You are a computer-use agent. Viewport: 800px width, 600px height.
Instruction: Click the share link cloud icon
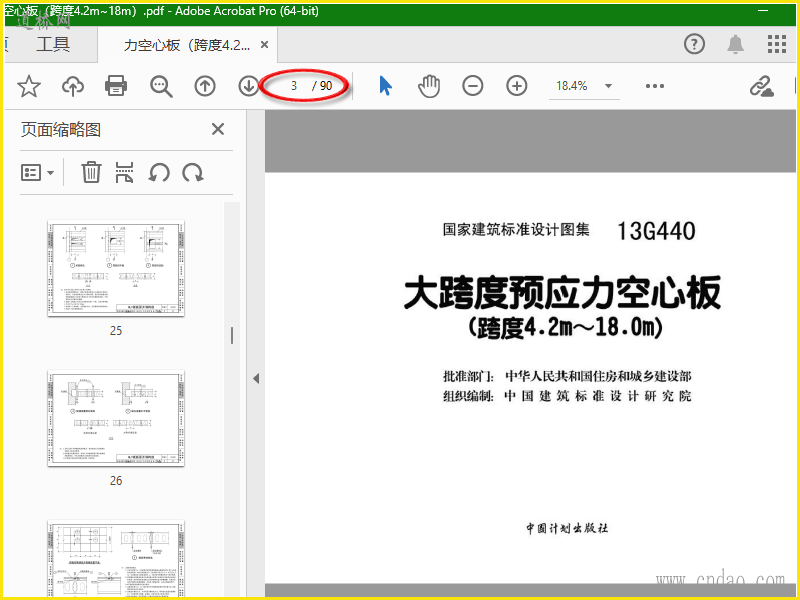pyautogui.click(x=761, y=86)
